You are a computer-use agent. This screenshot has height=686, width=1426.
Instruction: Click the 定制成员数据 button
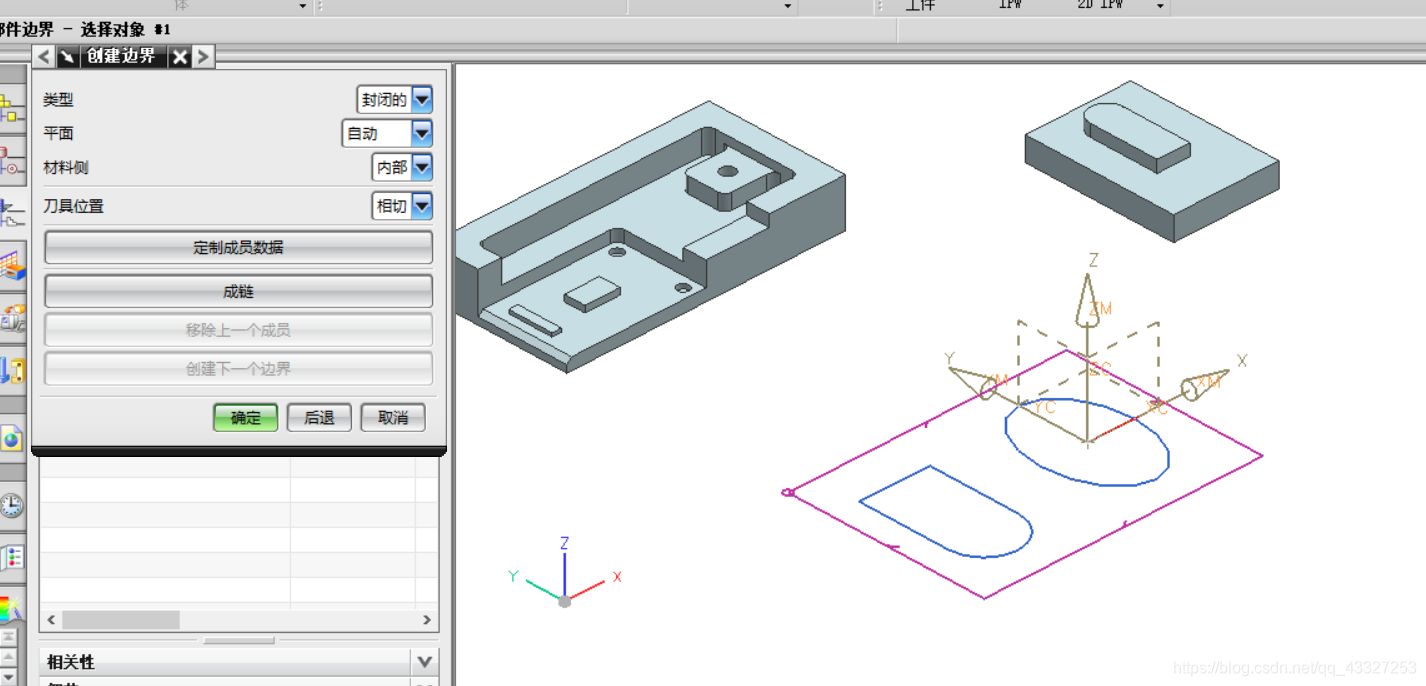coord(238,248)
